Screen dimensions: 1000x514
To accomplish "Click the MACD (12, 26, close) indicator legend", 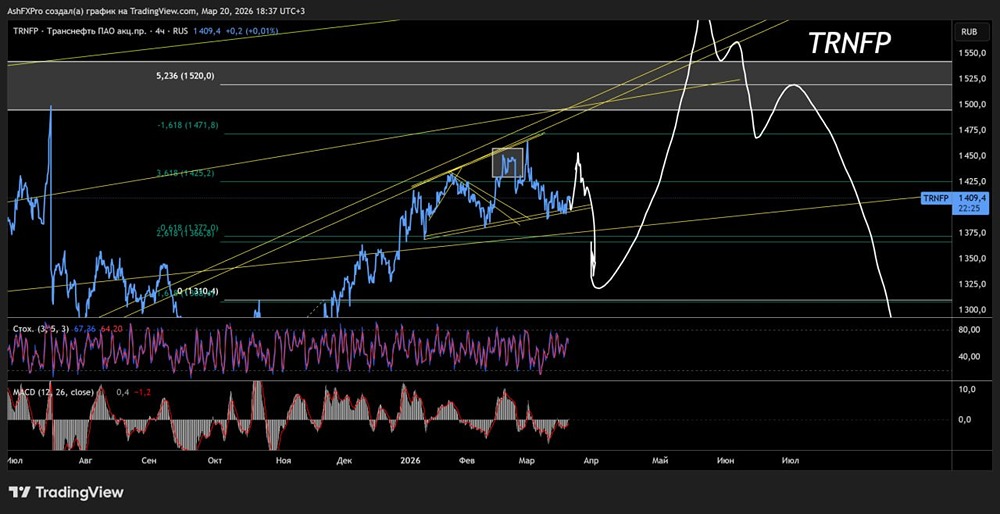I will pos(53,392).
